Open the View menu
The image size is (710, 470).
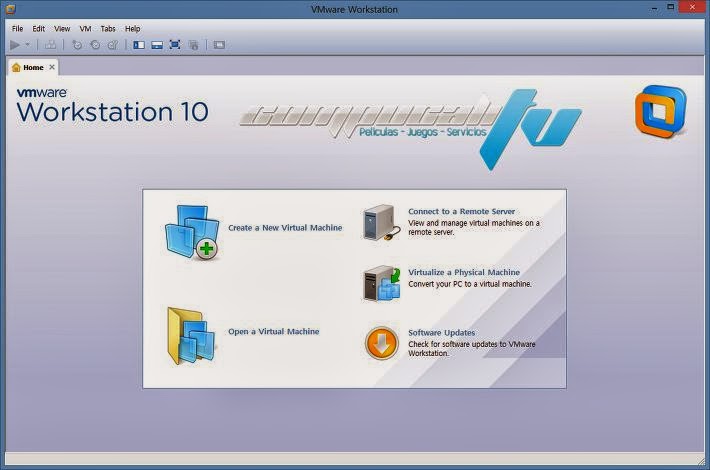pyautogui.click(x=62, y=29)
